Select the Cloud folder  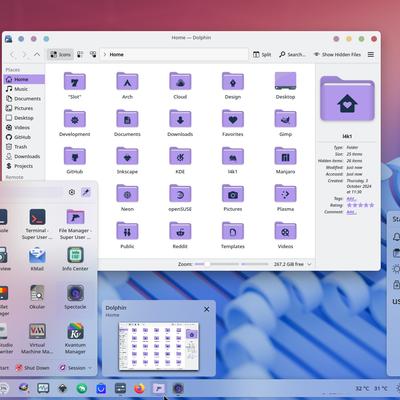(x=180, y=85)
